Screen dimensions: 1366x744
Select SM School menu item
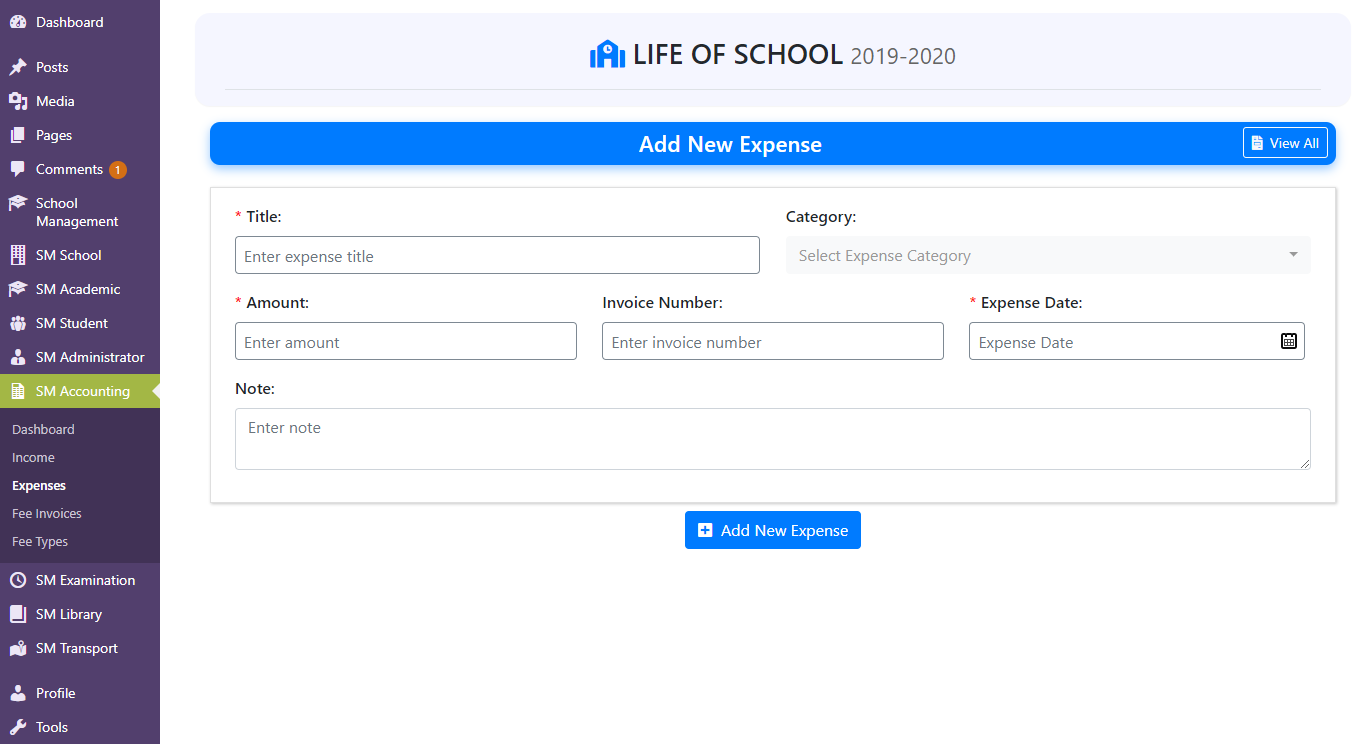[80, 255]
